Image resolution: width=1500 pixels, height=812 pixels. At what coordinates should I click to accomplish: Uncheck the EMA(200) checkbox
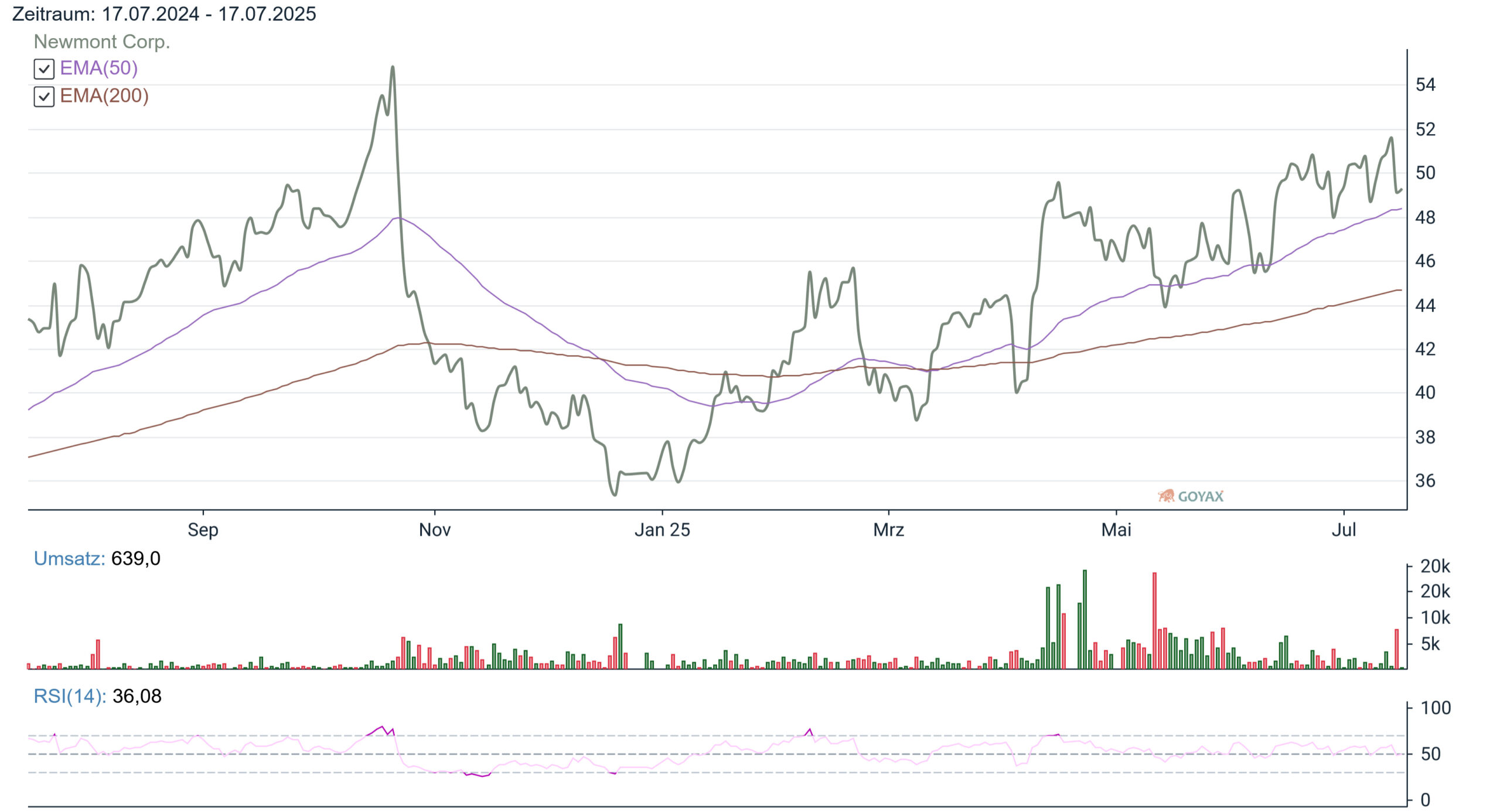(x=44, y=97)
